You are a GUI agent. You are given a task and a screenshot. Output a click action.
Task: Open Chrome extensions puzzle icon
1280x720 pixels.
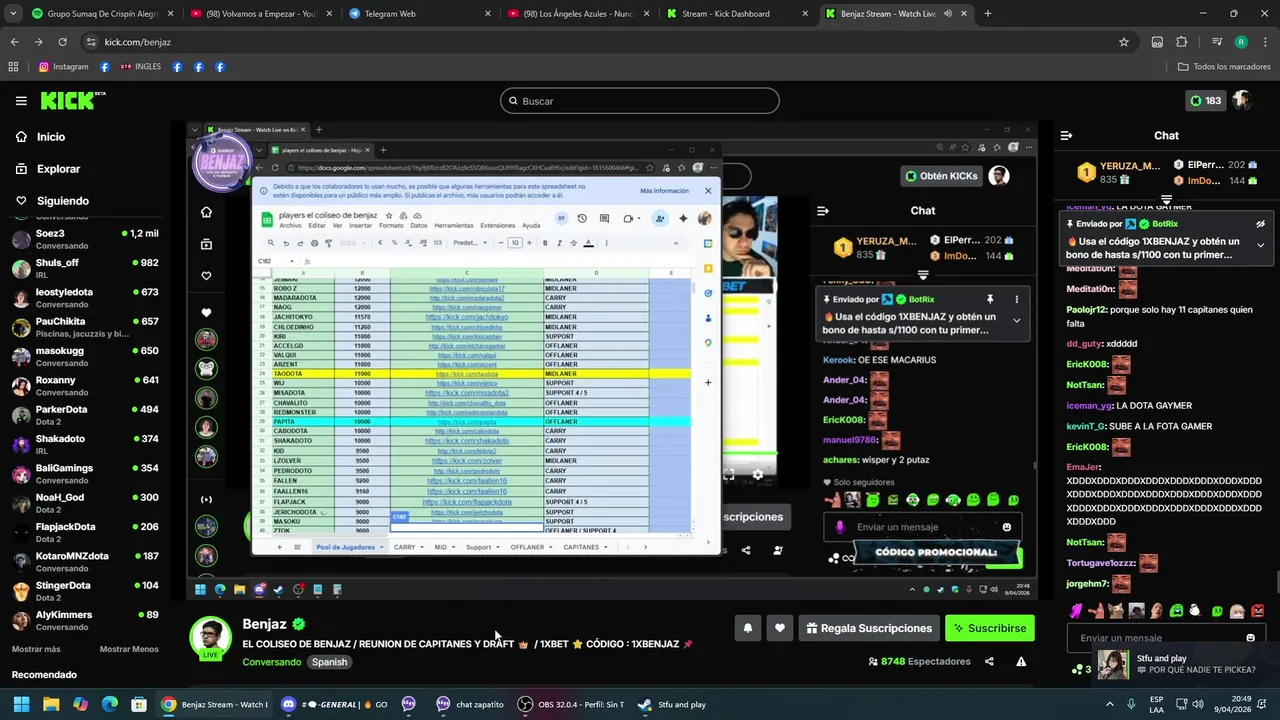[x=1182, y=42]
